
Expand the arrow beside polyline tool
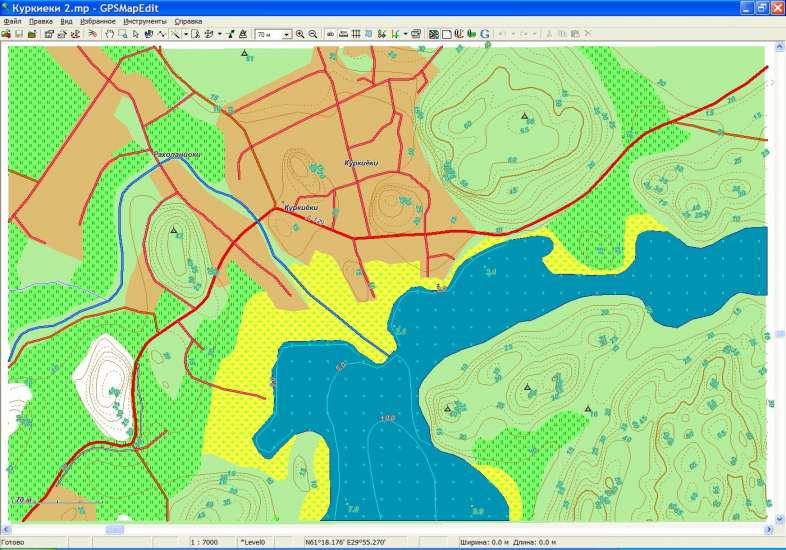(186, 34)
